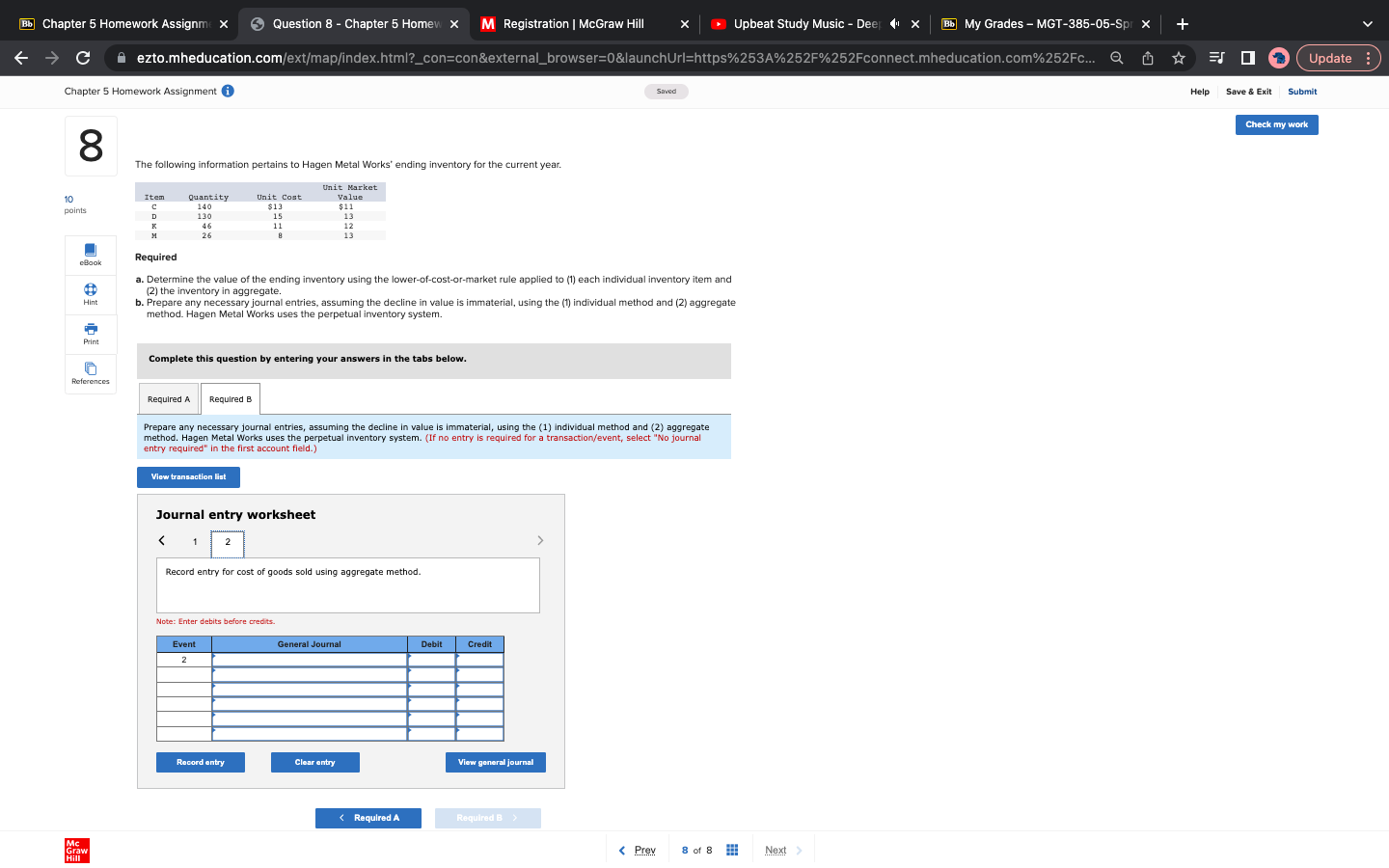Screen dimensions: 1389x868
Task: Click View general journal button
Action: click(496, 763)
